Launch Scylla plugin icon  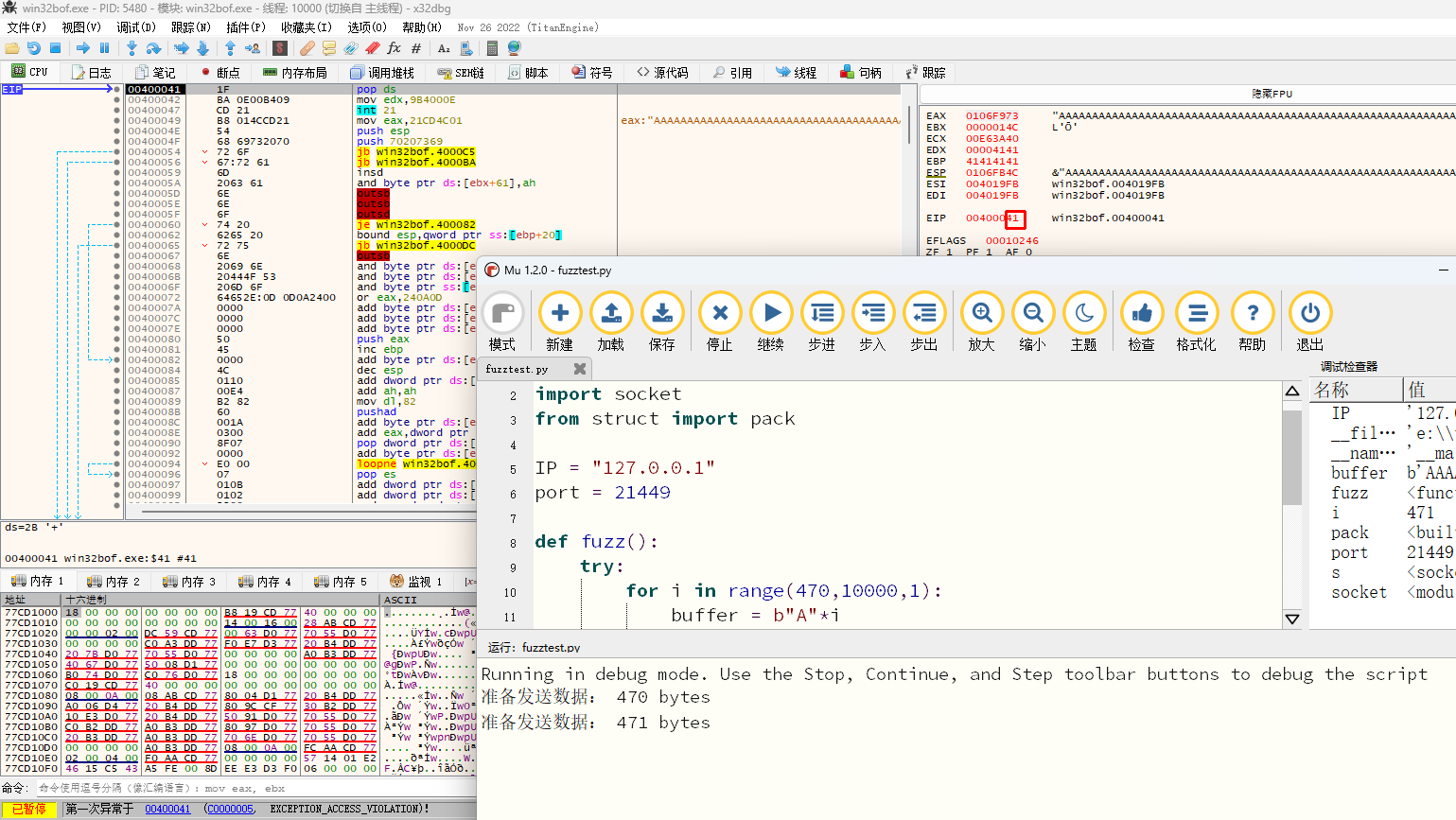280,47
